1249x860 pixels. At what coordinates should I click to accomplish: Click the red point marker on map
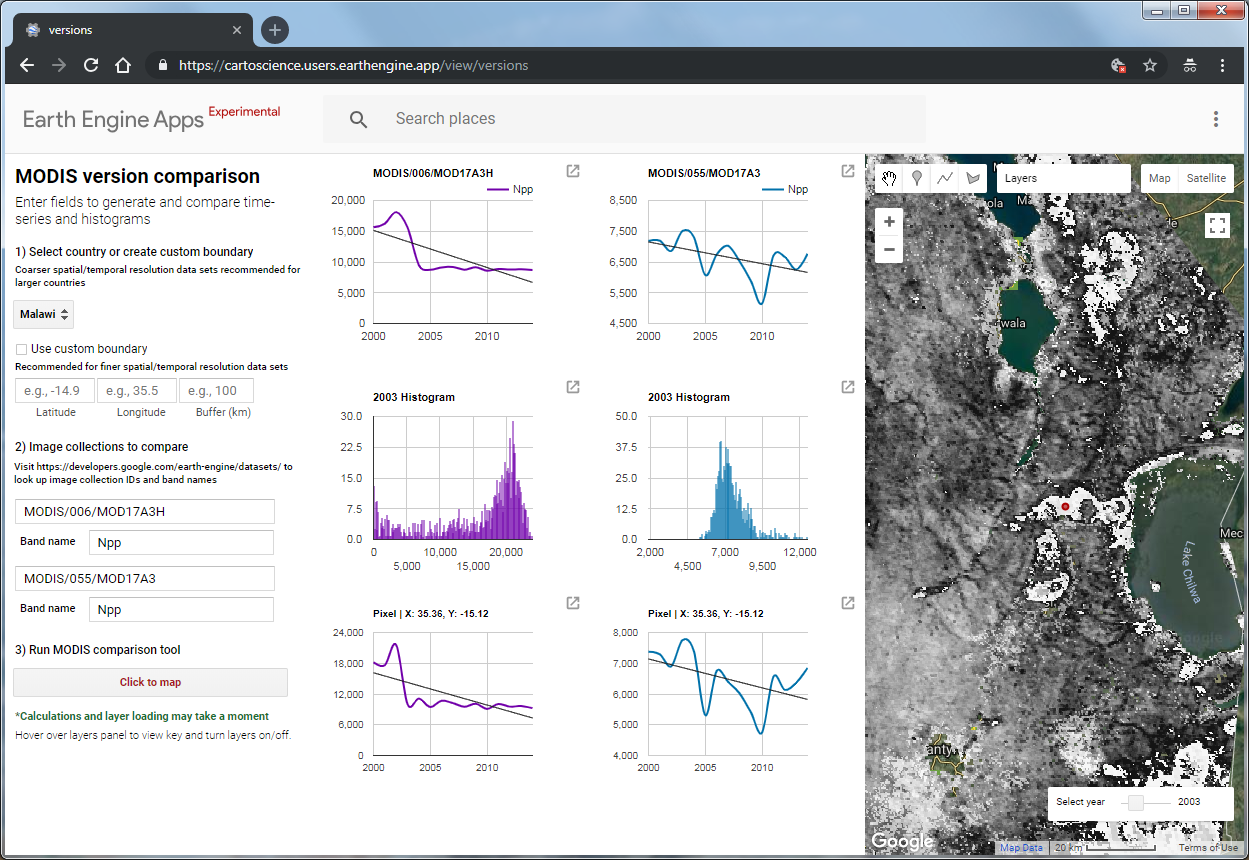click(x=1065, y=507)
